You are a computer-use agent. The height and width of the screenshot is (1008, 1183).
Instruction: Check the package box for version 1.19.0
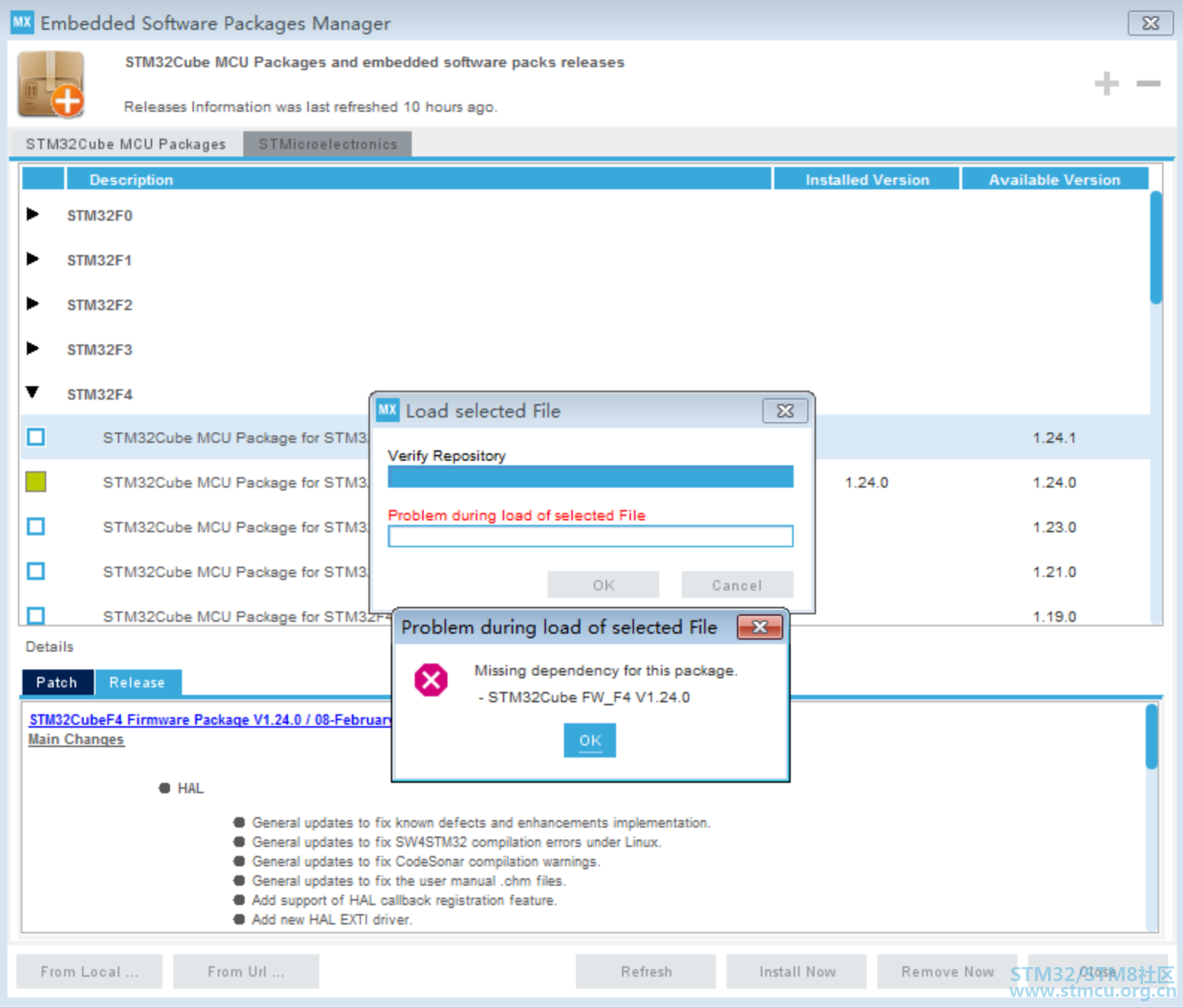tap(36, 616)
